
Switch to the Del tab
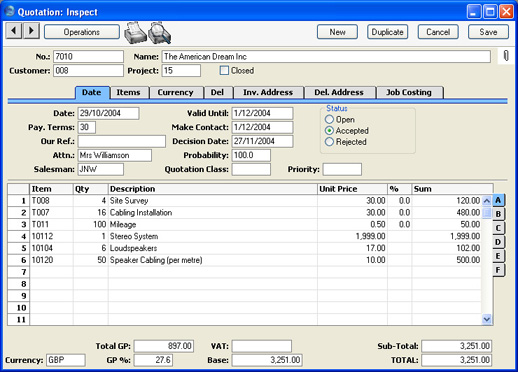(217, 92)
